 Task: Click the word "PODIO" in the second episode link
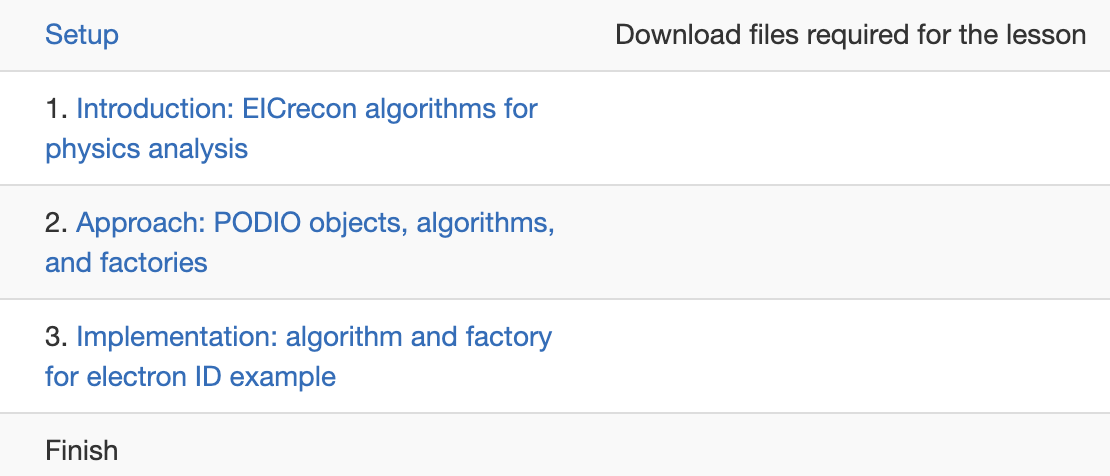pos(257,222)
